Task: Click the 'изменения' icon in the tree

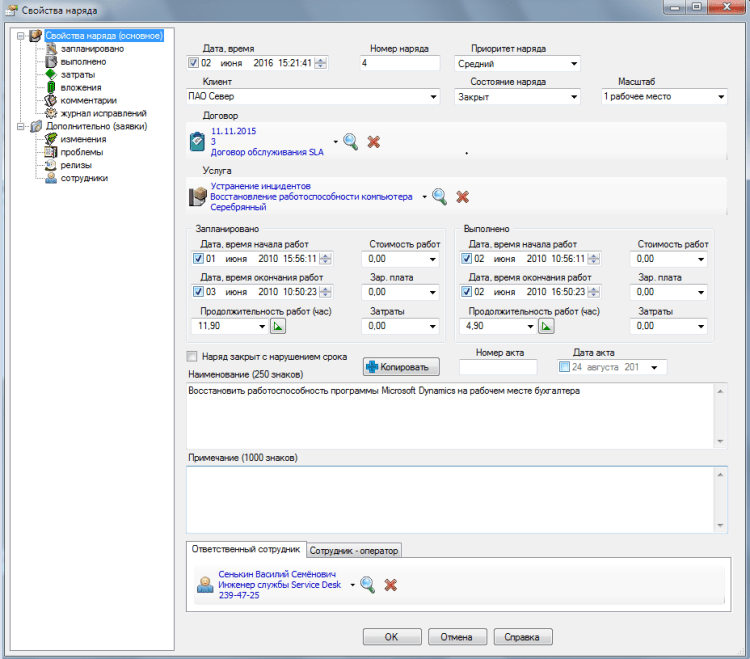Action: click(51, 139)
